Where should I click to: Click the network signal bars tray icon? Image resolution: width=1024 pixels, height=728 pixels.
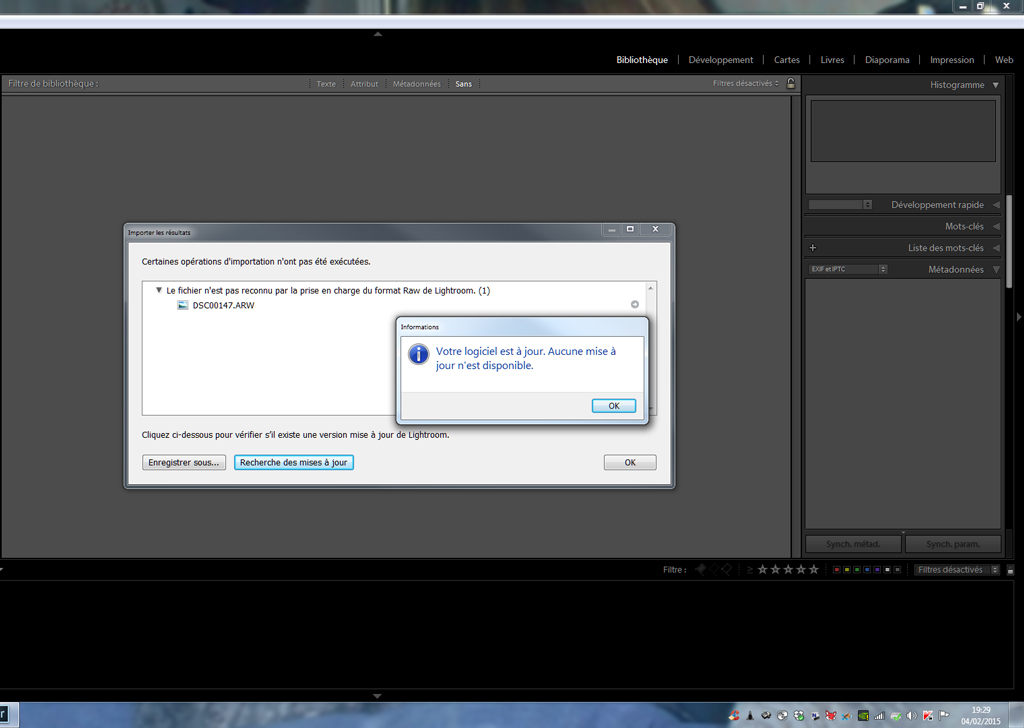(879, 716)
